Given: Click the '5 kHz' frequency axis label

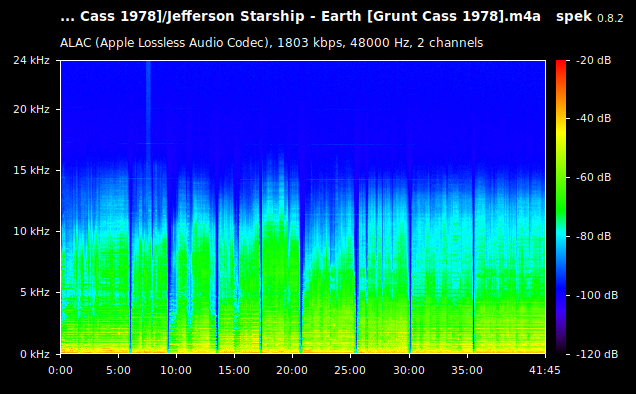Looking at the screenshot, I should click(34, 292).
